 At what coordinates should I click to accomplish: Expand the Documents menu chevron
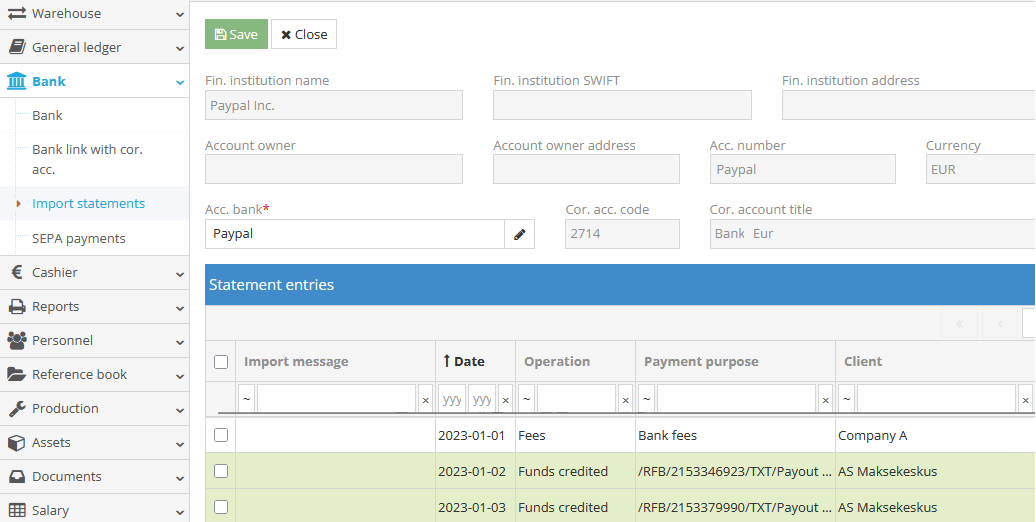pos(179,477)
